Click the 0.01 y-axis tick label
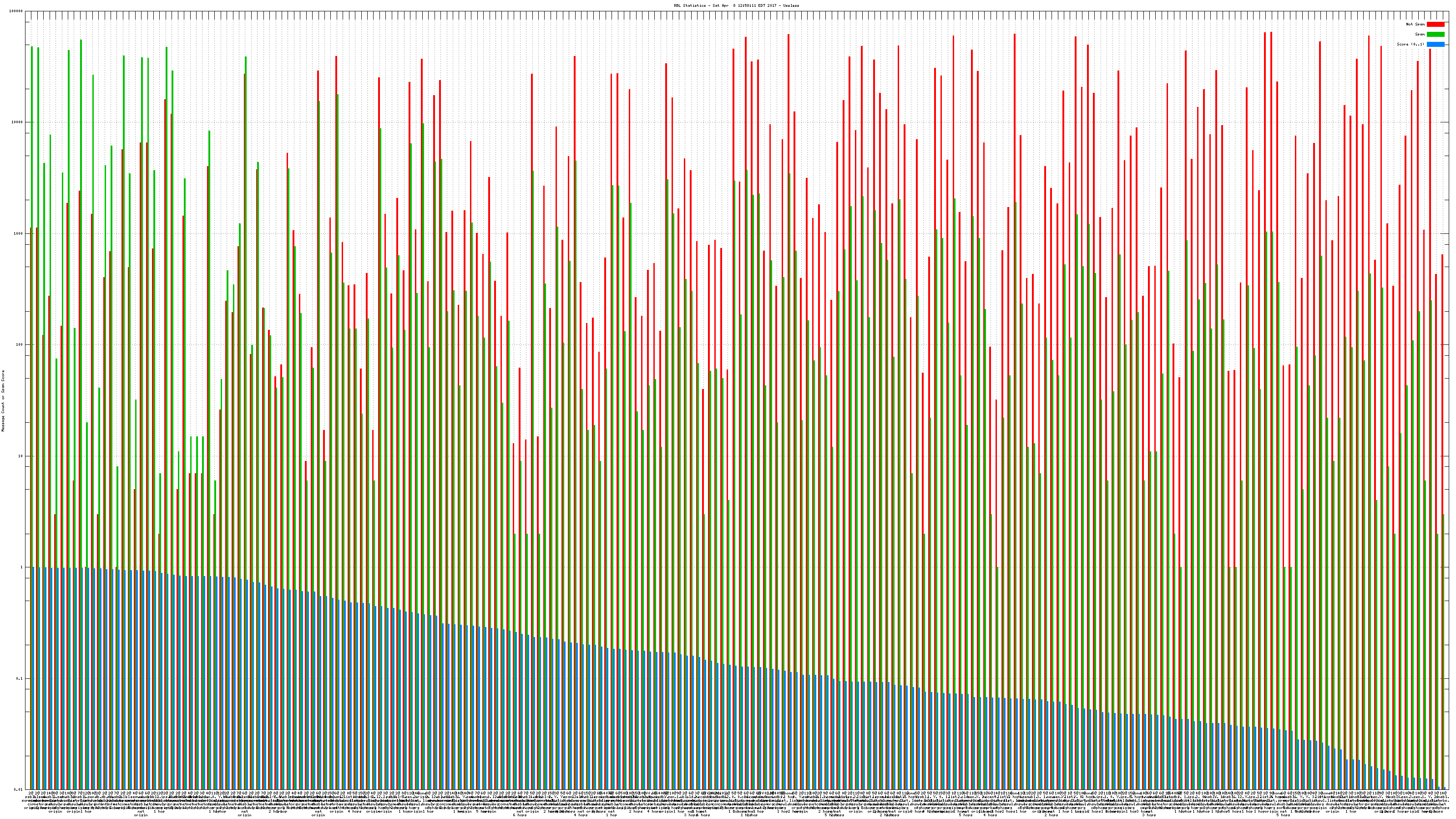This screenshot has width=1456, height=819. tap(19, 789)
